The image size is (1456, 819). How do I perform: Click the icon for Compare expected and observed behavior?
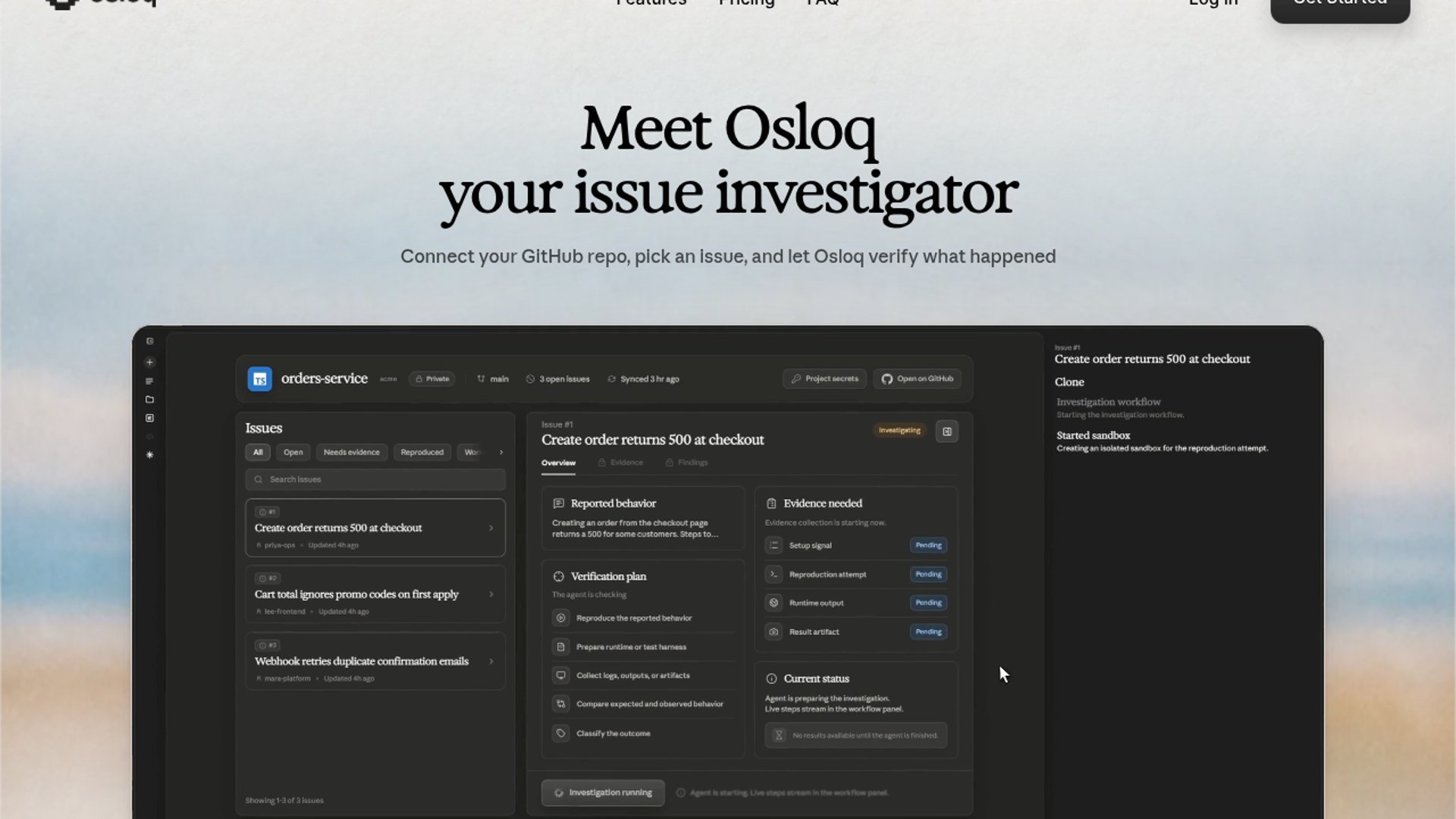pyautogui.click(x=561, y=704)
